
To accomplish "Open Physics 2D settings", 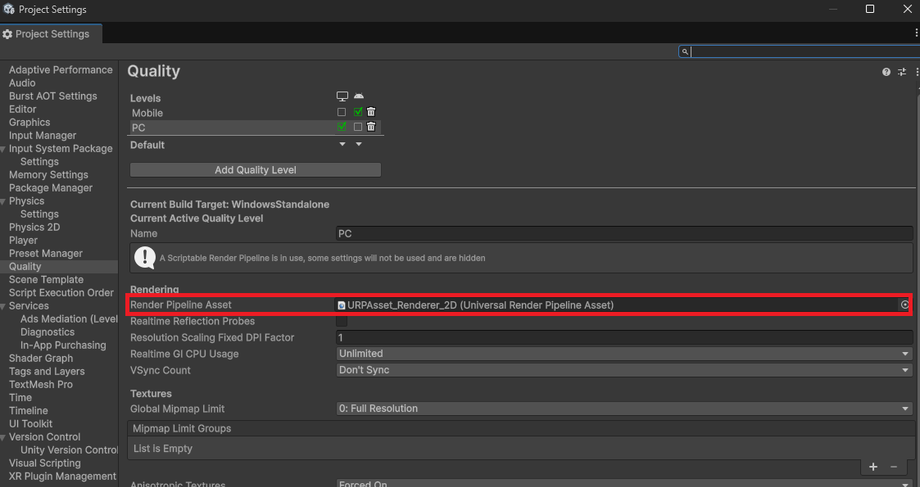I will pos(34,227).
